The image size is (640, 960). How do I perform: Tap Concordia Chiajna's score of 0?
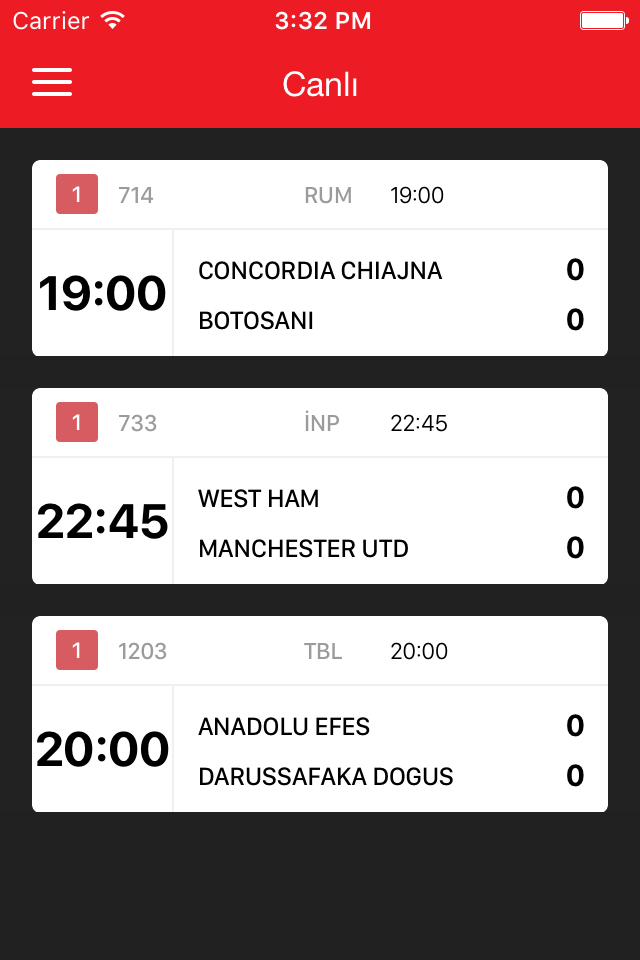pyautogui.click(x=575, y=270)
